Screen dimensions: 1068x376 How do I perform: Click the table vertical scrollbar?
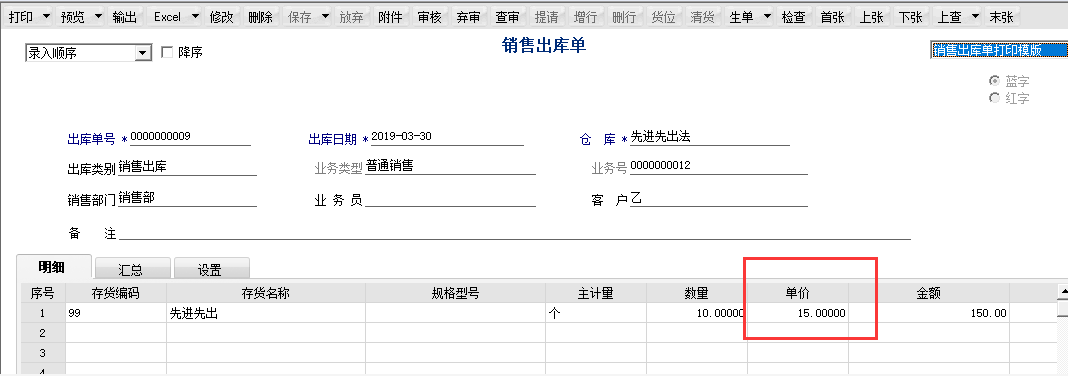coord(1063,327)
